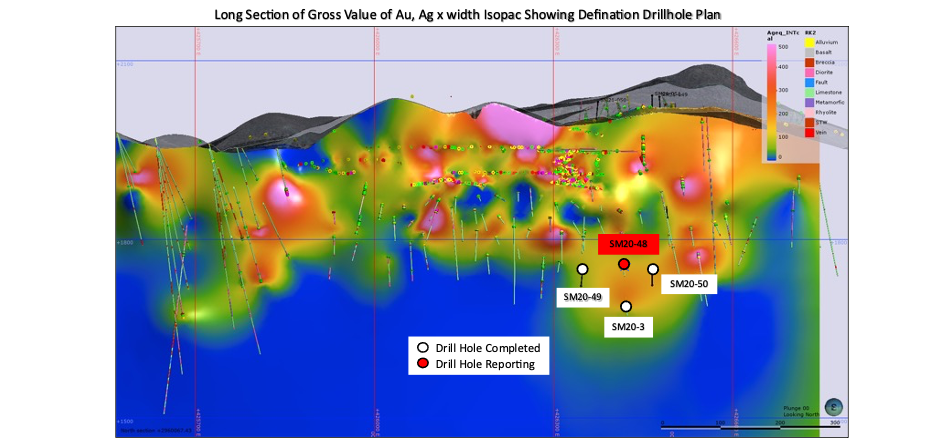Click the red SM20-48 drill hole marker
This screenshot has width=936, height=438.
[624, 264]
